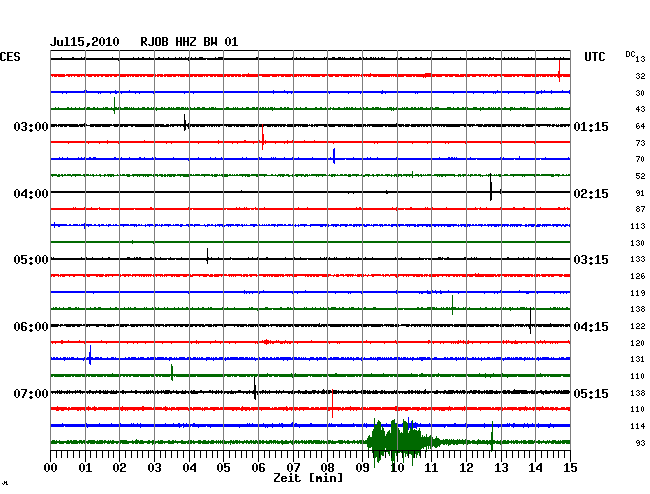Click minute 00 on the time axis

(x=51, y=468)
